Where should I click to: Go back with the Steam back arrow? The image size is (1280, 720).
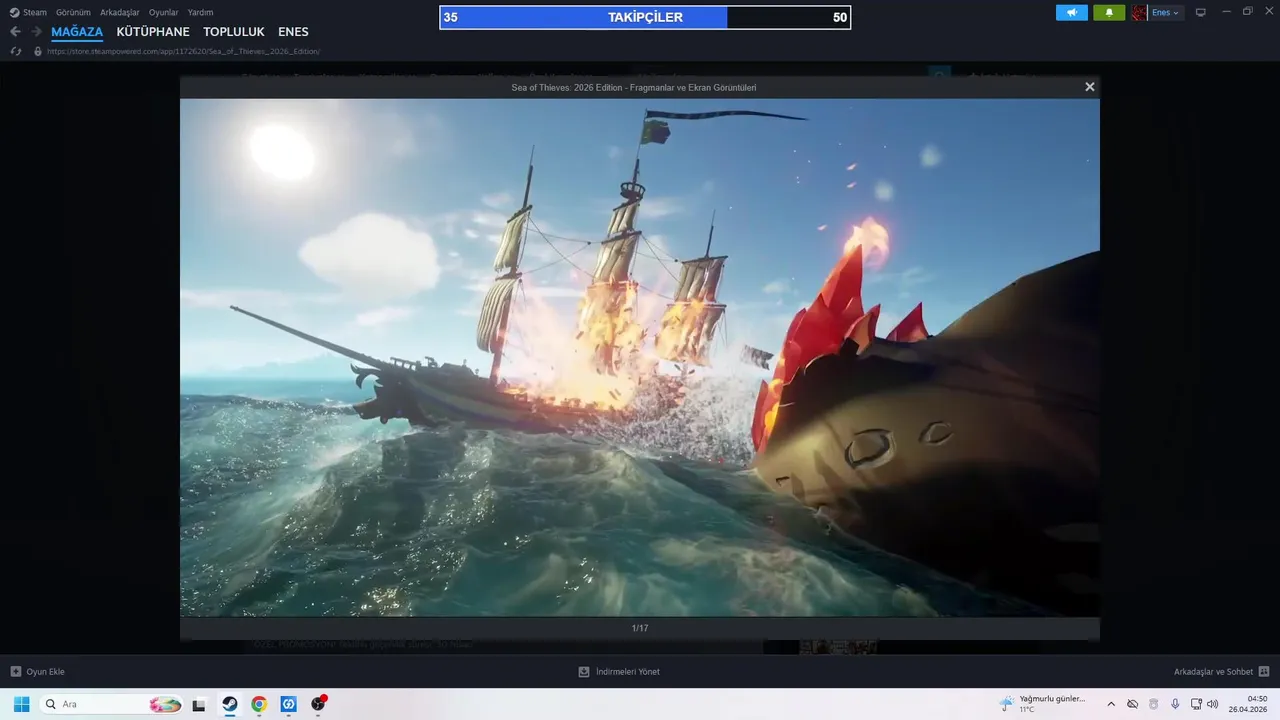[x=15, y=32]
